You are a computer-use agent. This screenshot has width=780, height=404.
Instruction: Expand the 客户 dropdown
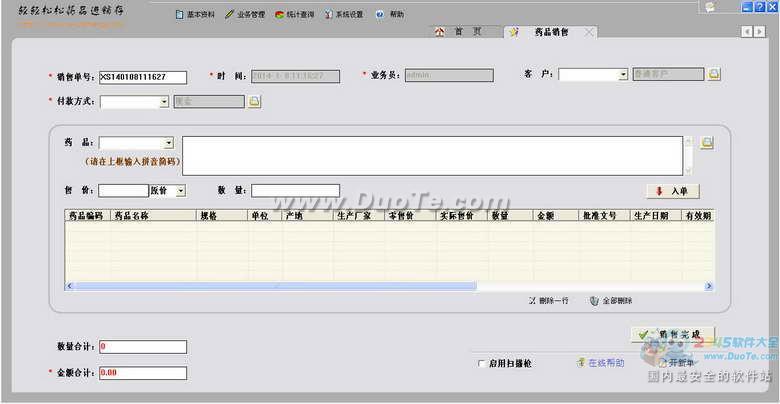pyautogui.click(x=623, y=75)
